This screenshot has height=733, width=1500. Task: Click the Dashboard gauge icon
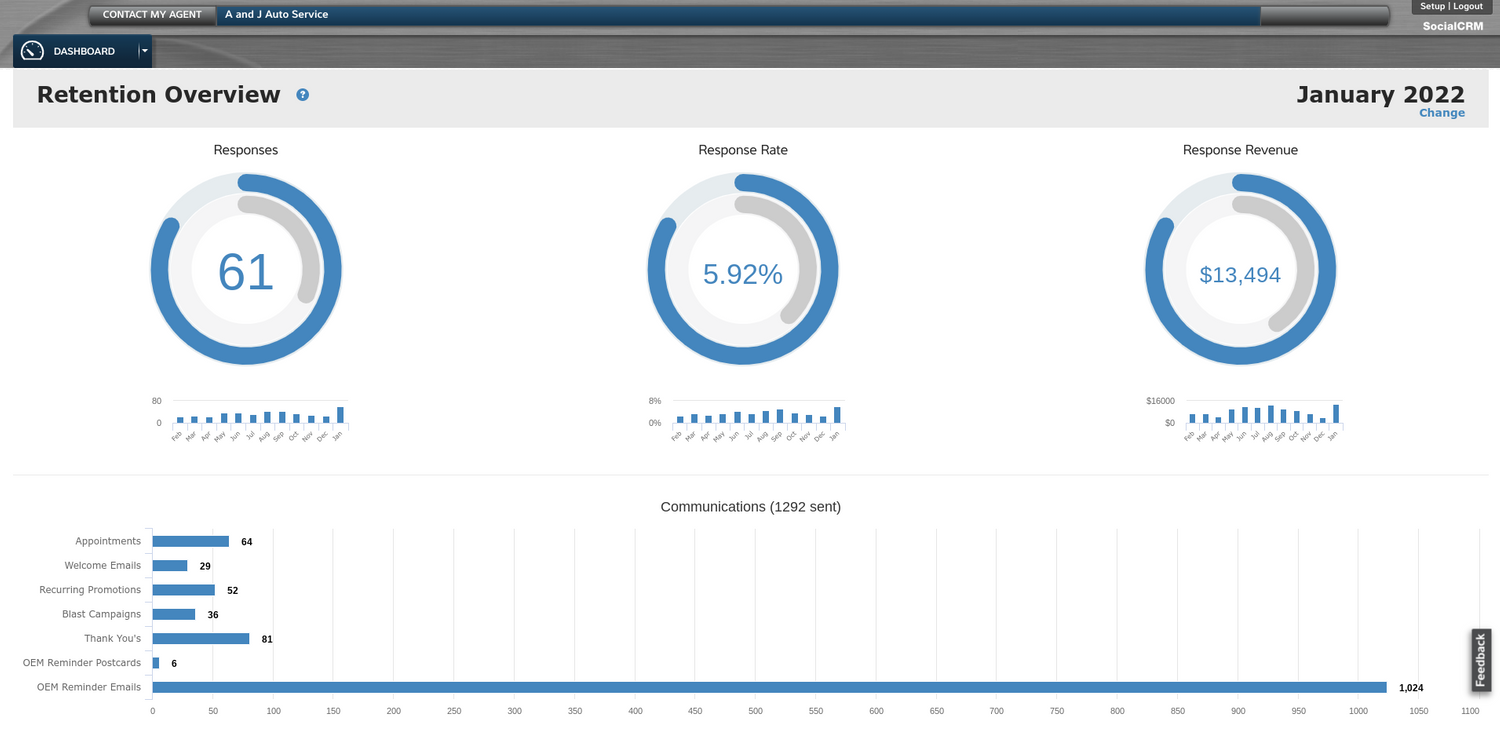tap(33, 51)
